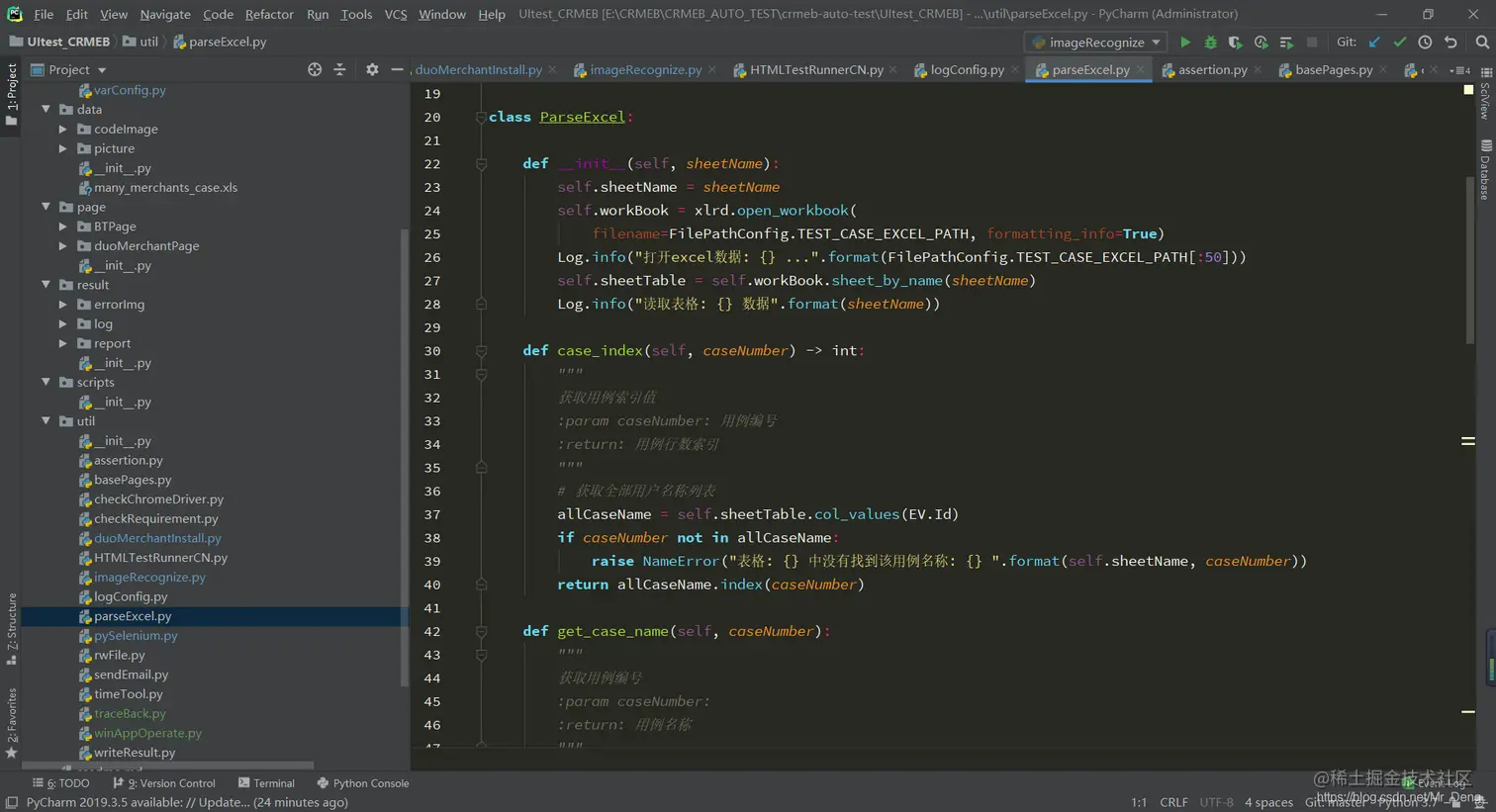Viewport: 1496px width, 812px height.
Task: Run with coverage icon
Action: [x=1235, y=43]
